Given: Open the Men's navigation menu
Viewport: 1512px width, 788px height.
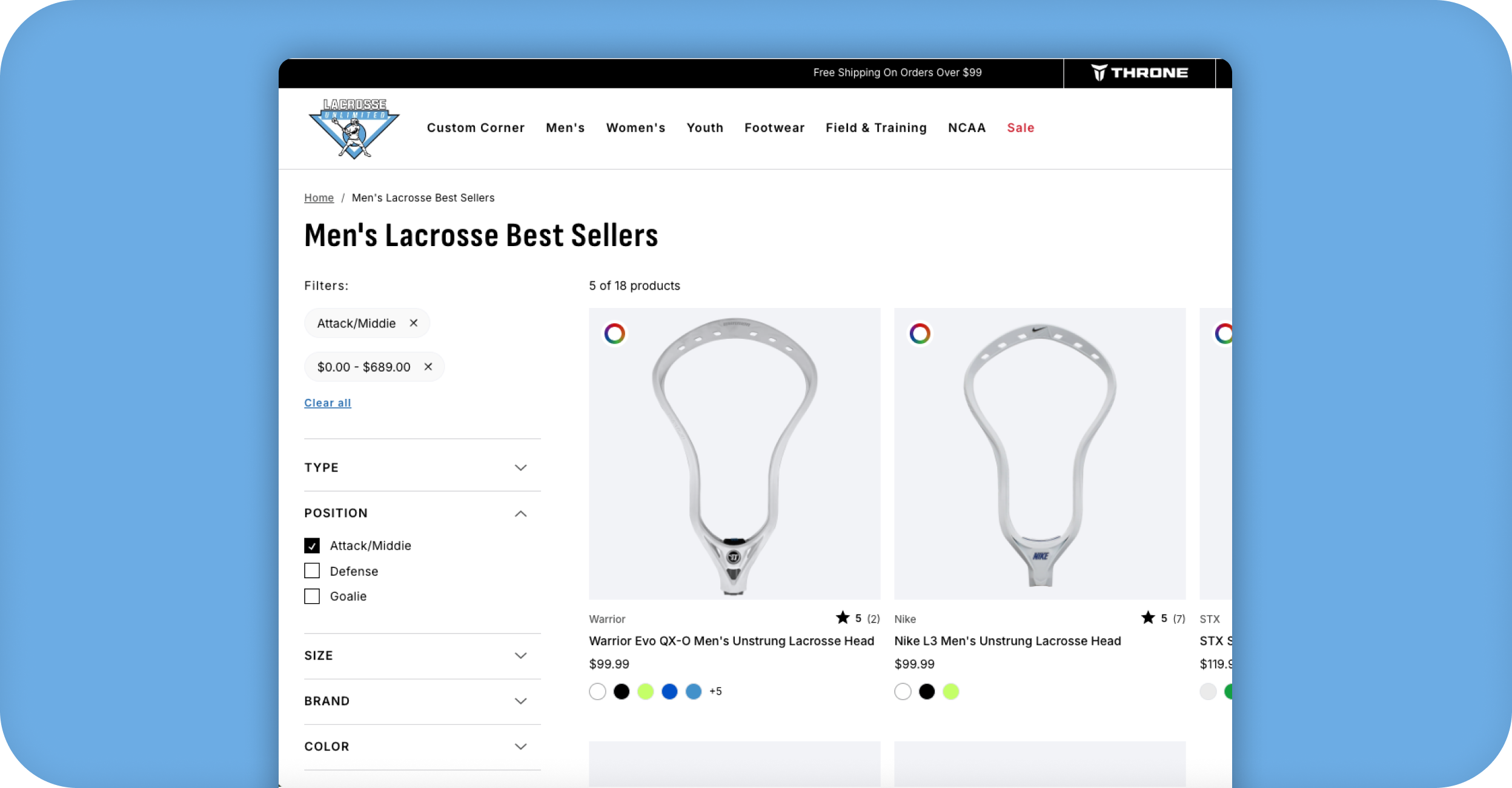Looking at the screenshot, I should point(565,128).
